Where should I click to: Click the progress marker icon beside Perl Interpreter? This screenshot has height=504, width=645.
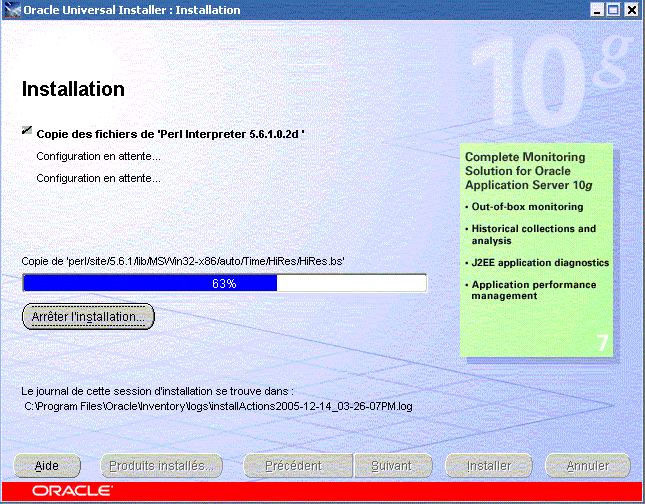pos(26,130)
